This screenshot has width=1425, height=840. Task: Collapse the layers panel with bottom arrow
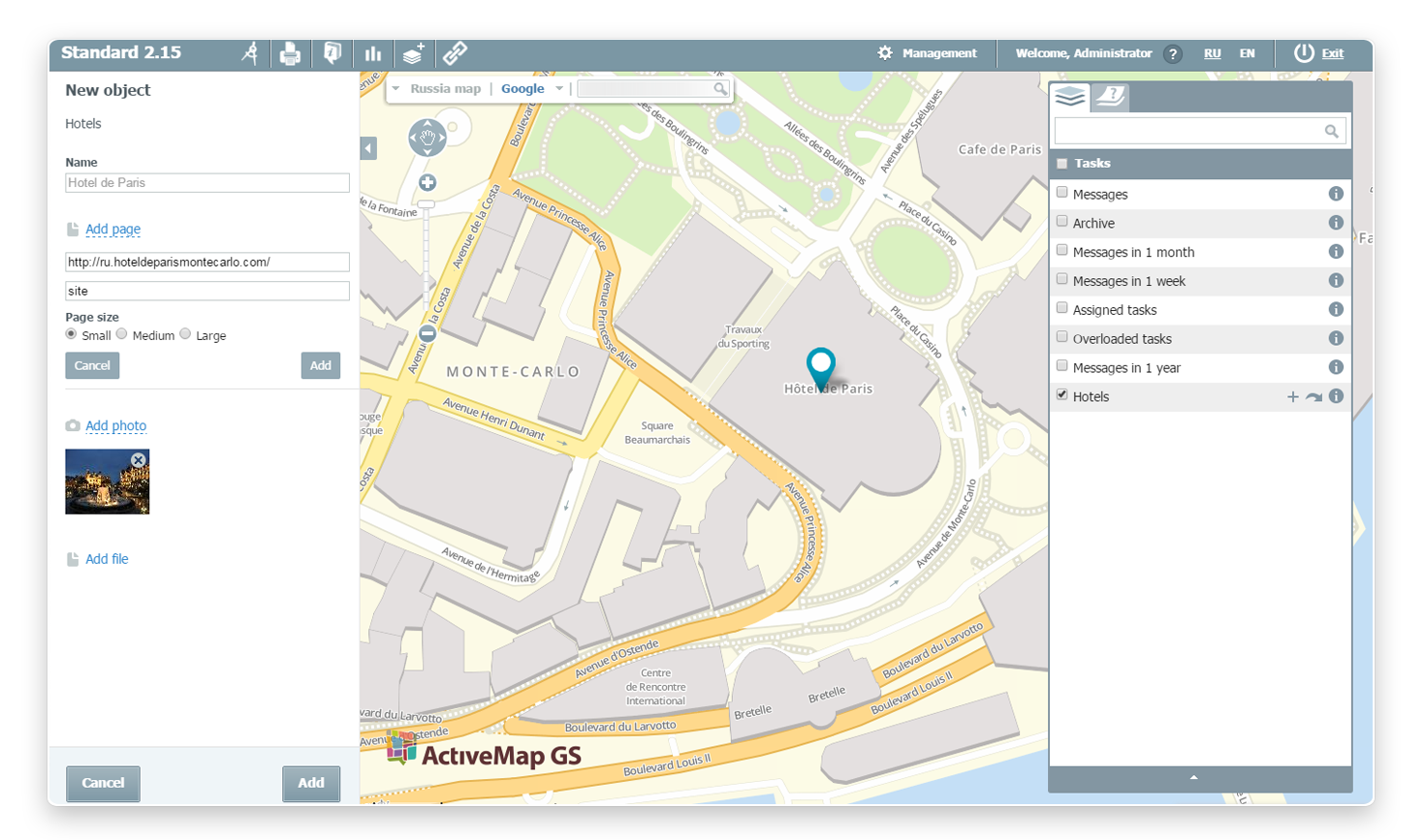[x=1193, y=778]
